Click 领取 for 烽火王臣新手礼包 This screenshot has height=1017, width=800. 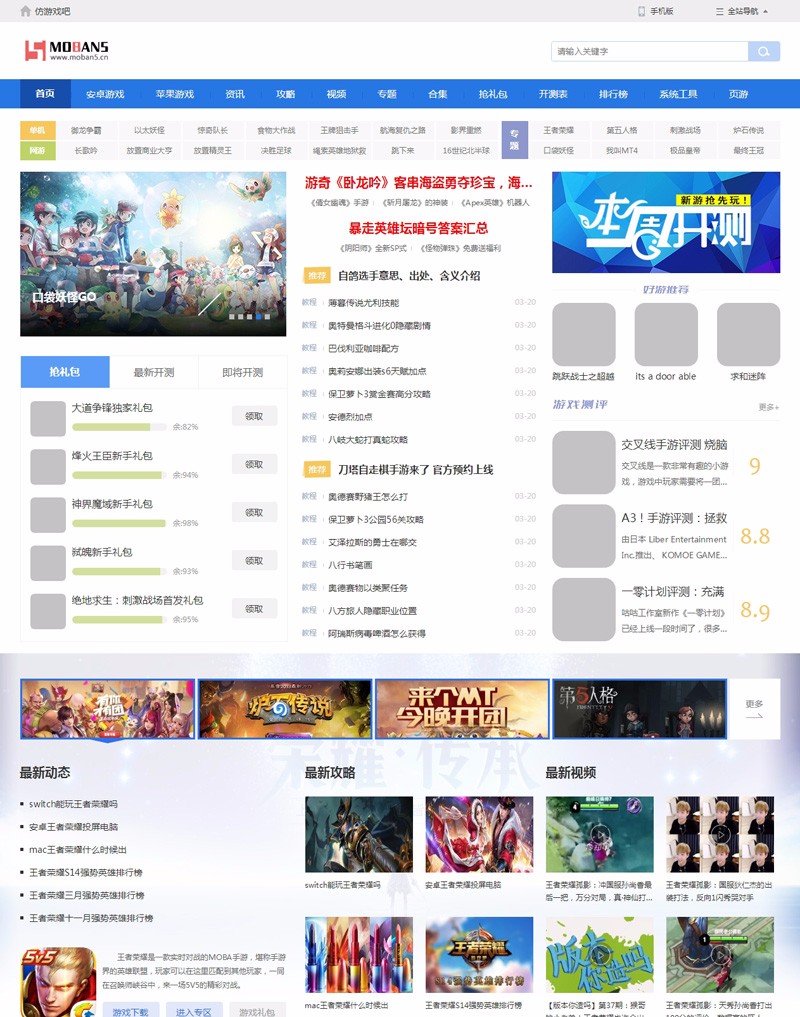pyautogui.click(x=254, y=464)
